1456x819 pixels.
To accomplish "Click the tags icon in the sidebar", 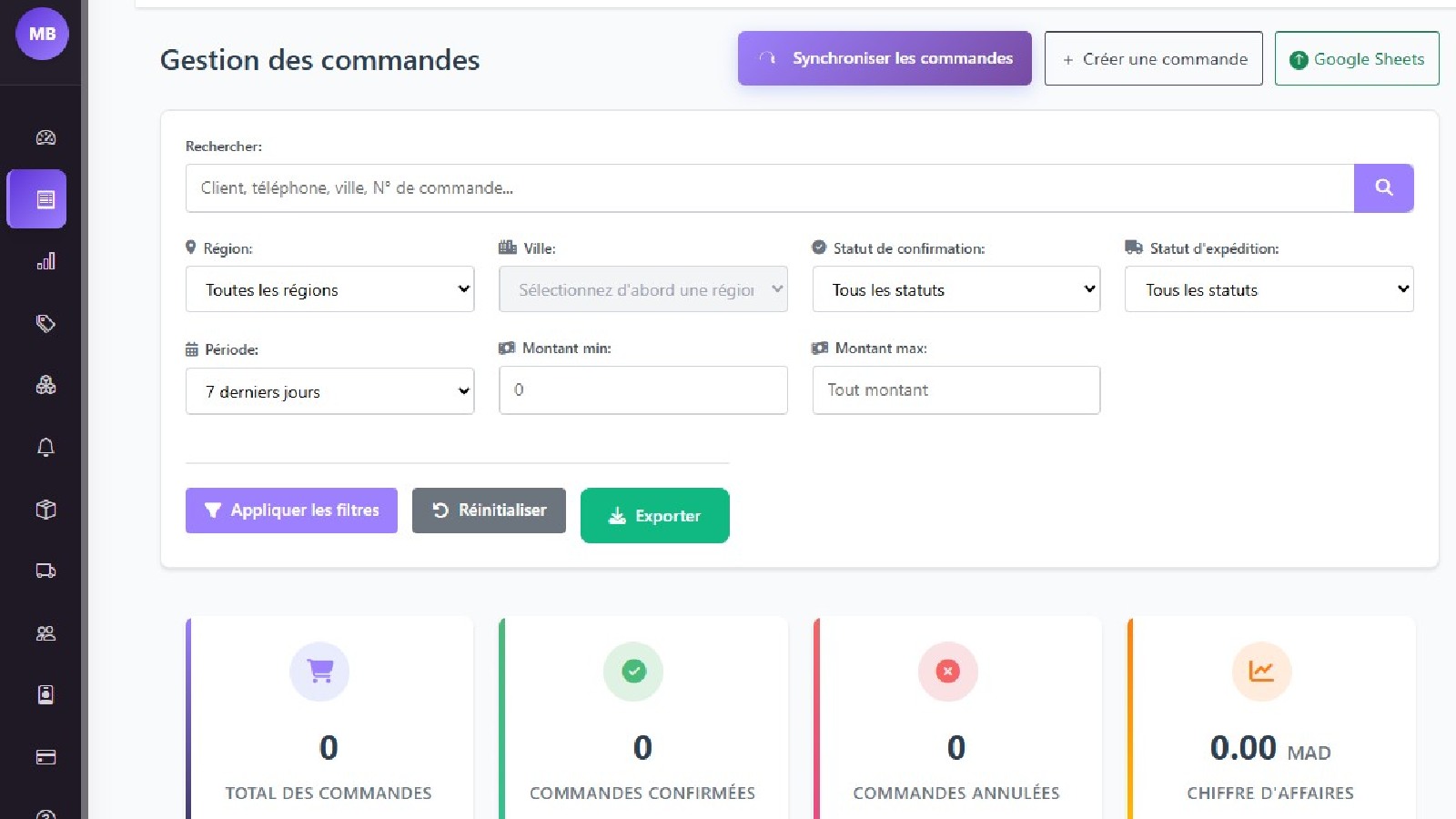I will 45,323.
